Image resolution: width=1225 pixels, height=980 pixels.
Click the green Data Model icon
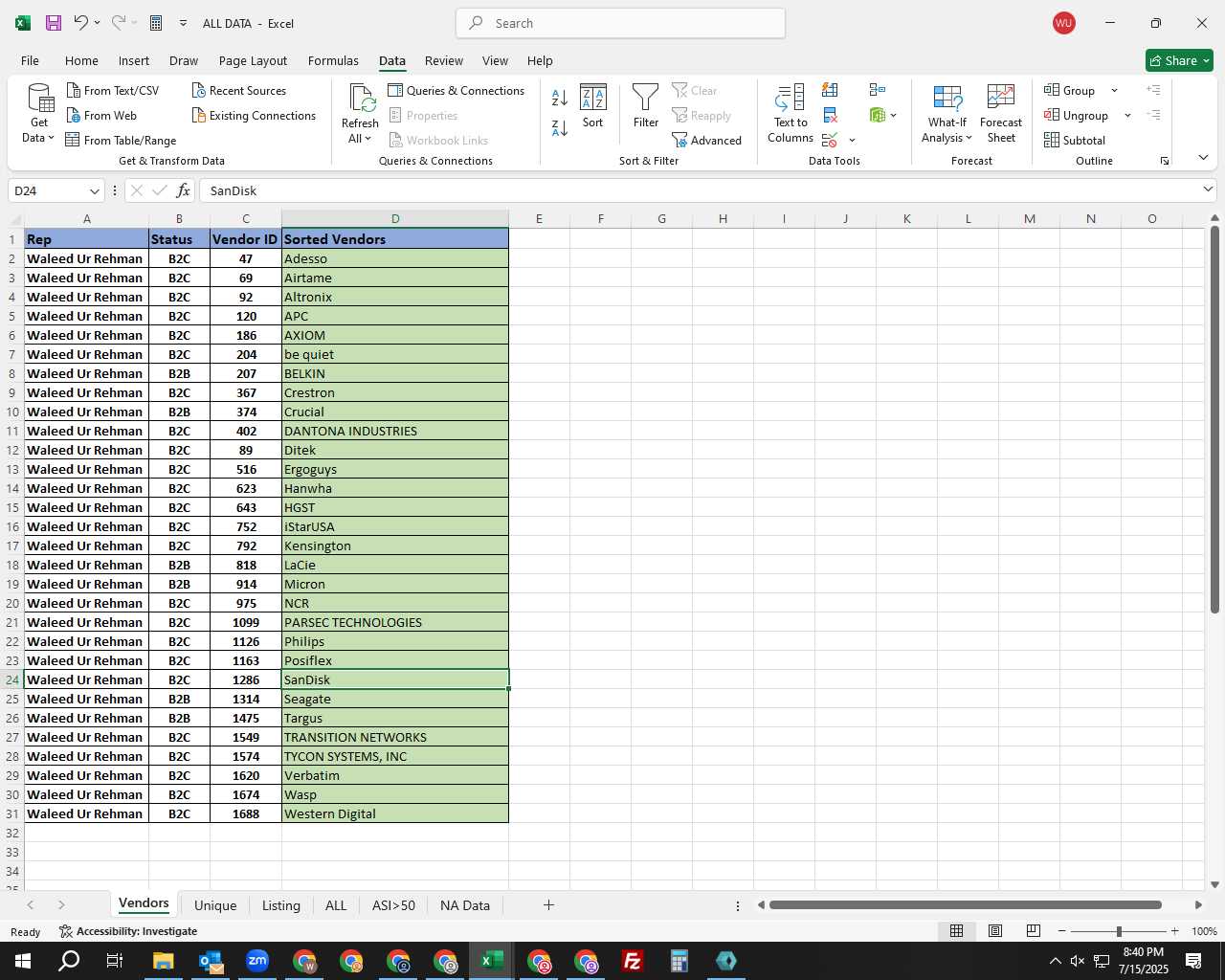[878, 115]
